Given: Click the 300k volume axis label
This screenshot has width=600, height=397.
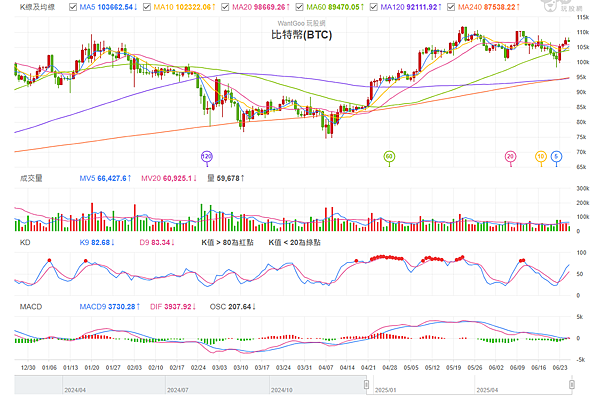Looking at the screenshot, I should [583, 188].
